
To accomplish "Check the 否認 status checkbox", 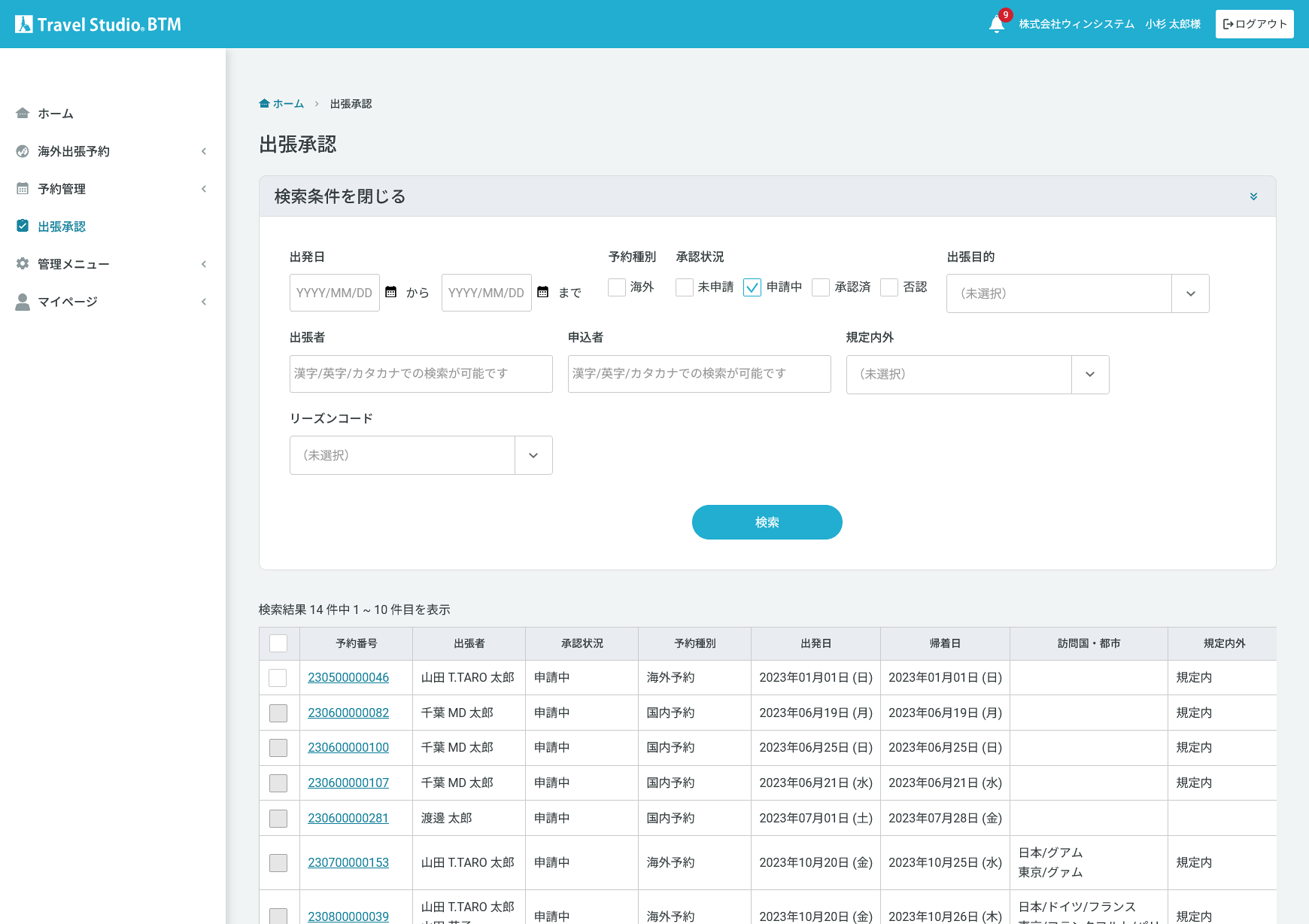I will (x=889, y=287).
